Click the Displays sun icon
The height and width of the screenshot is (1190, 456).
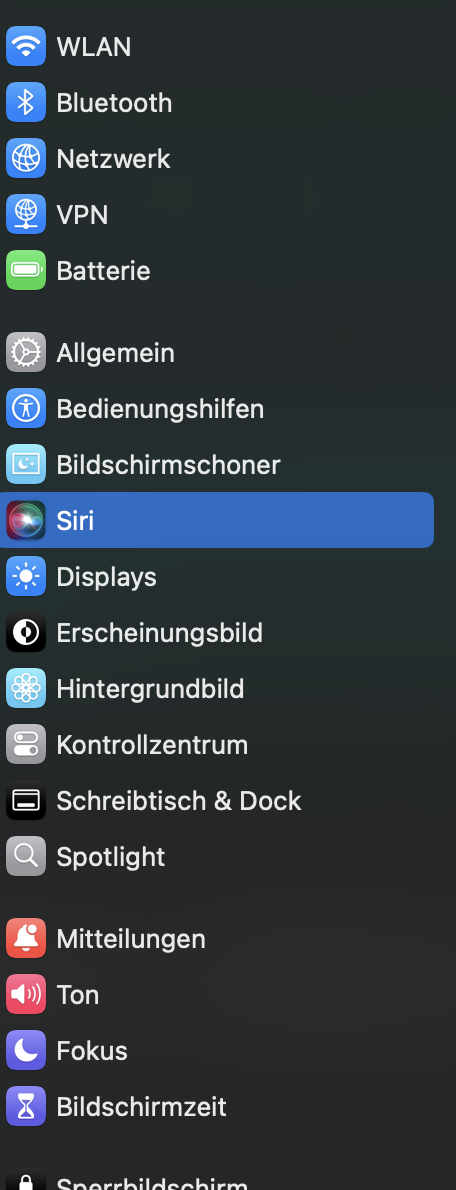tap(26, 577)
